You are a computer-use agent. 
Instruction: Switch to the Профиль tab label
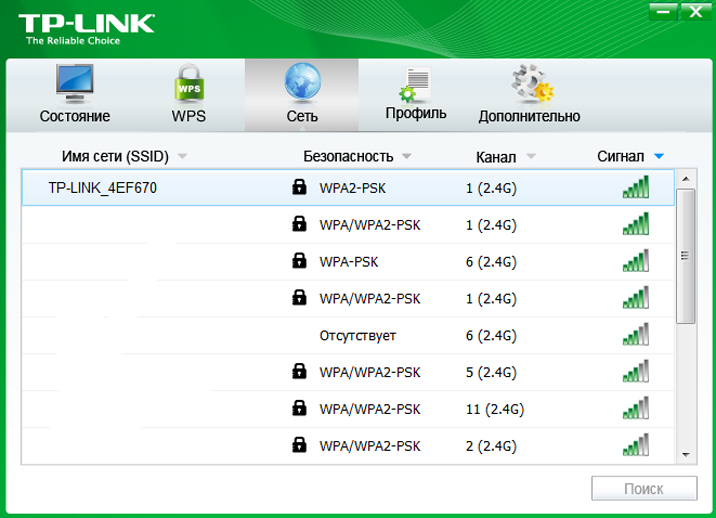point(416,113)
